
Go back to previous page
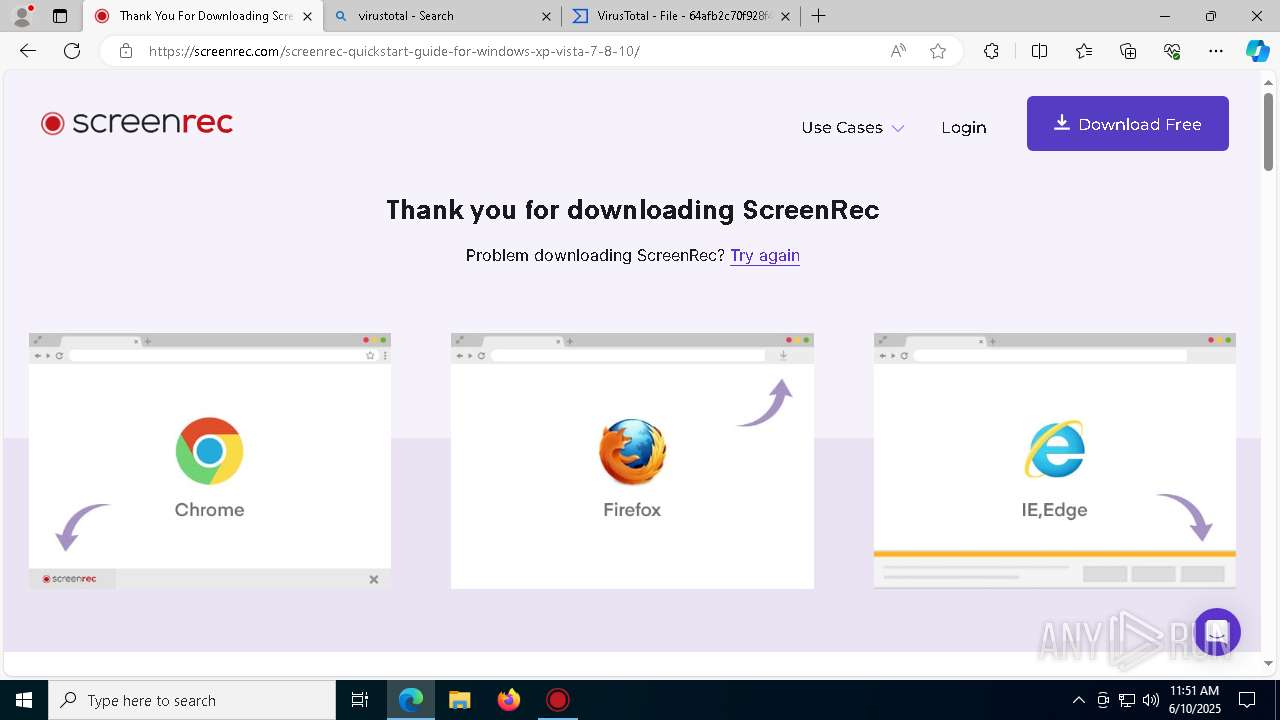coord(28,51)
